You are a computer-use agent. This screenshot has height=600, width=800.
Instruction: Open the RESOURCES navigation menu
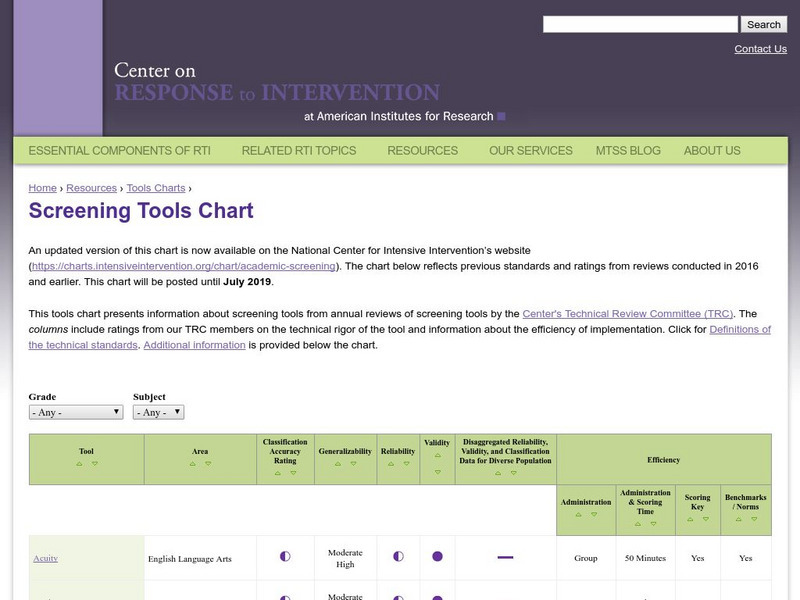click(x=422, y=150)
